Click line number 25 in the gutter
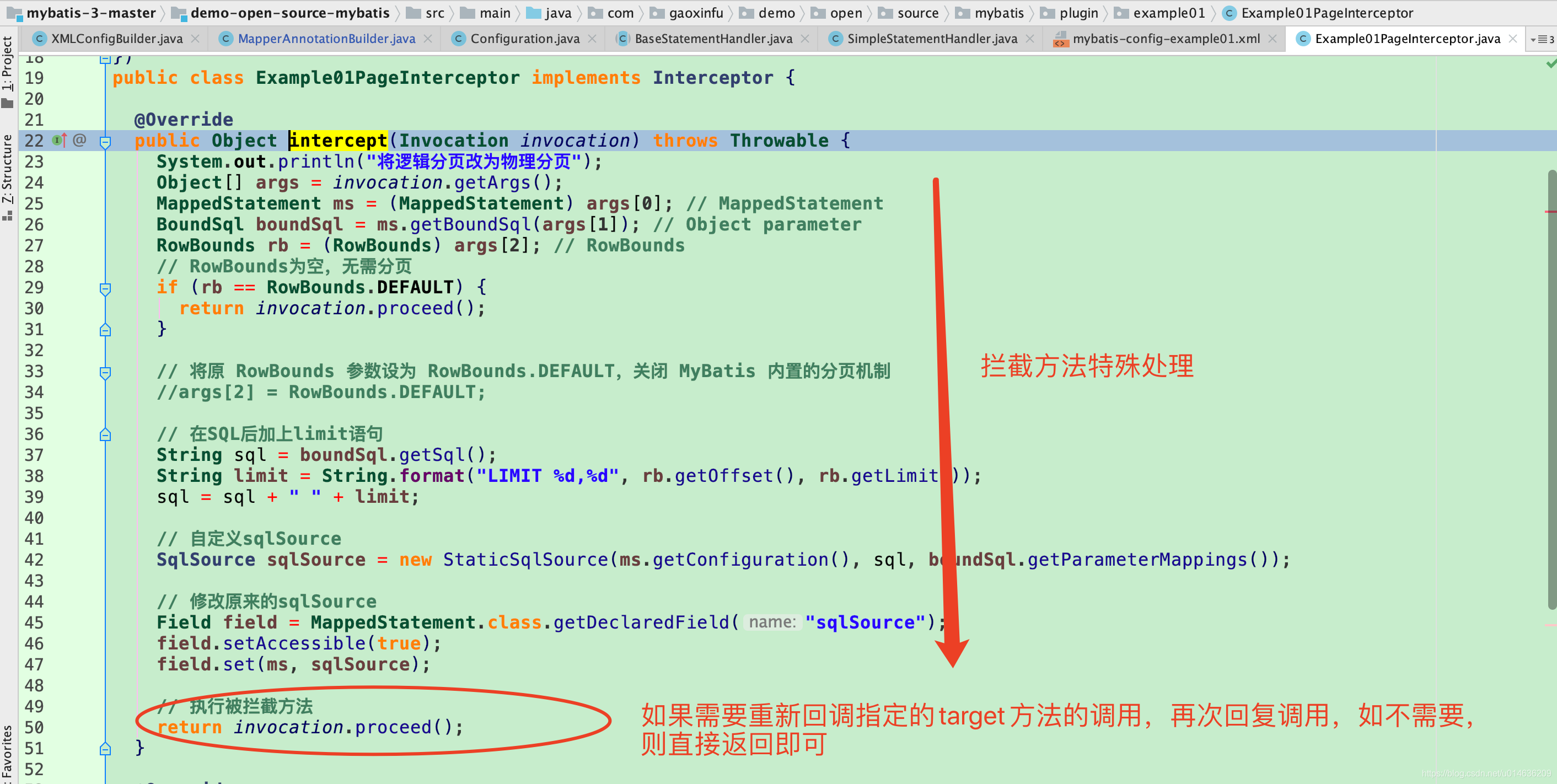Viewport: 1557px width, 784px height. click(x=34, y=203)
